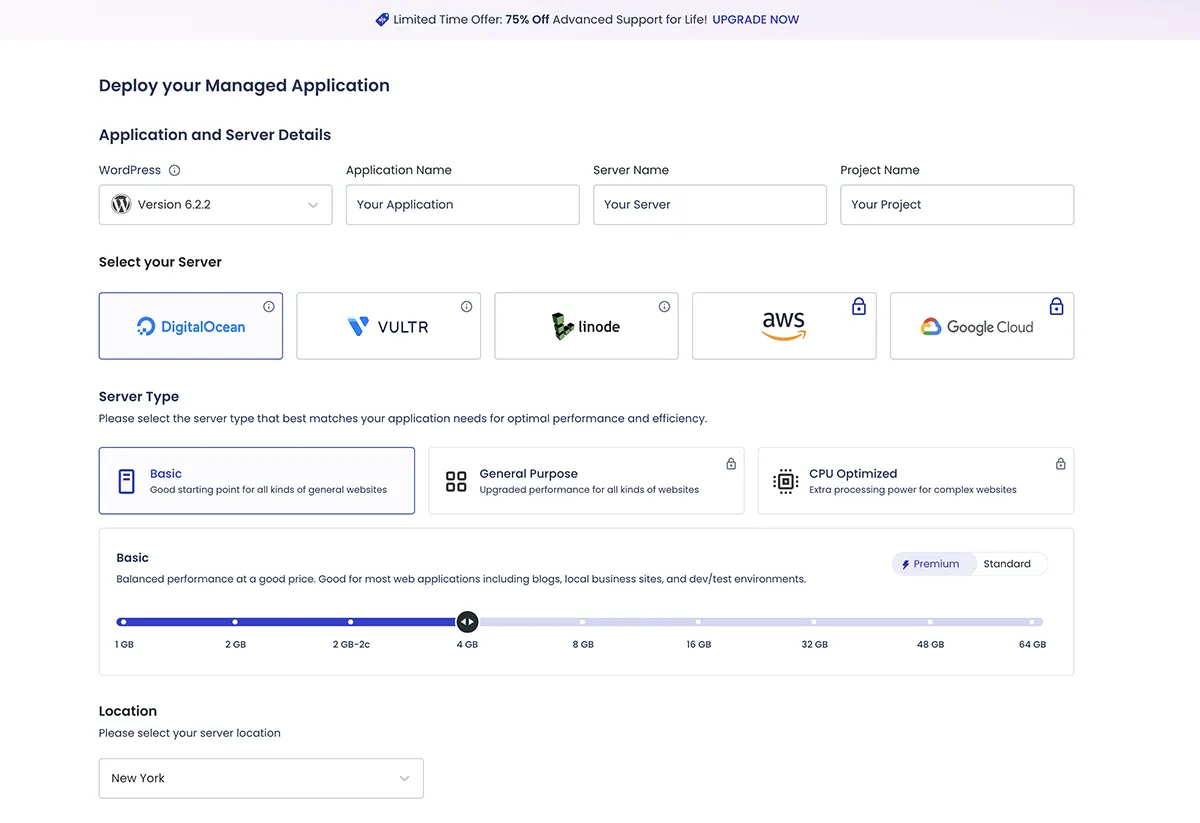The width and height of the screenshot is (1200, 823).
Task: Select Linode as server provider
Action: [587, 326]
